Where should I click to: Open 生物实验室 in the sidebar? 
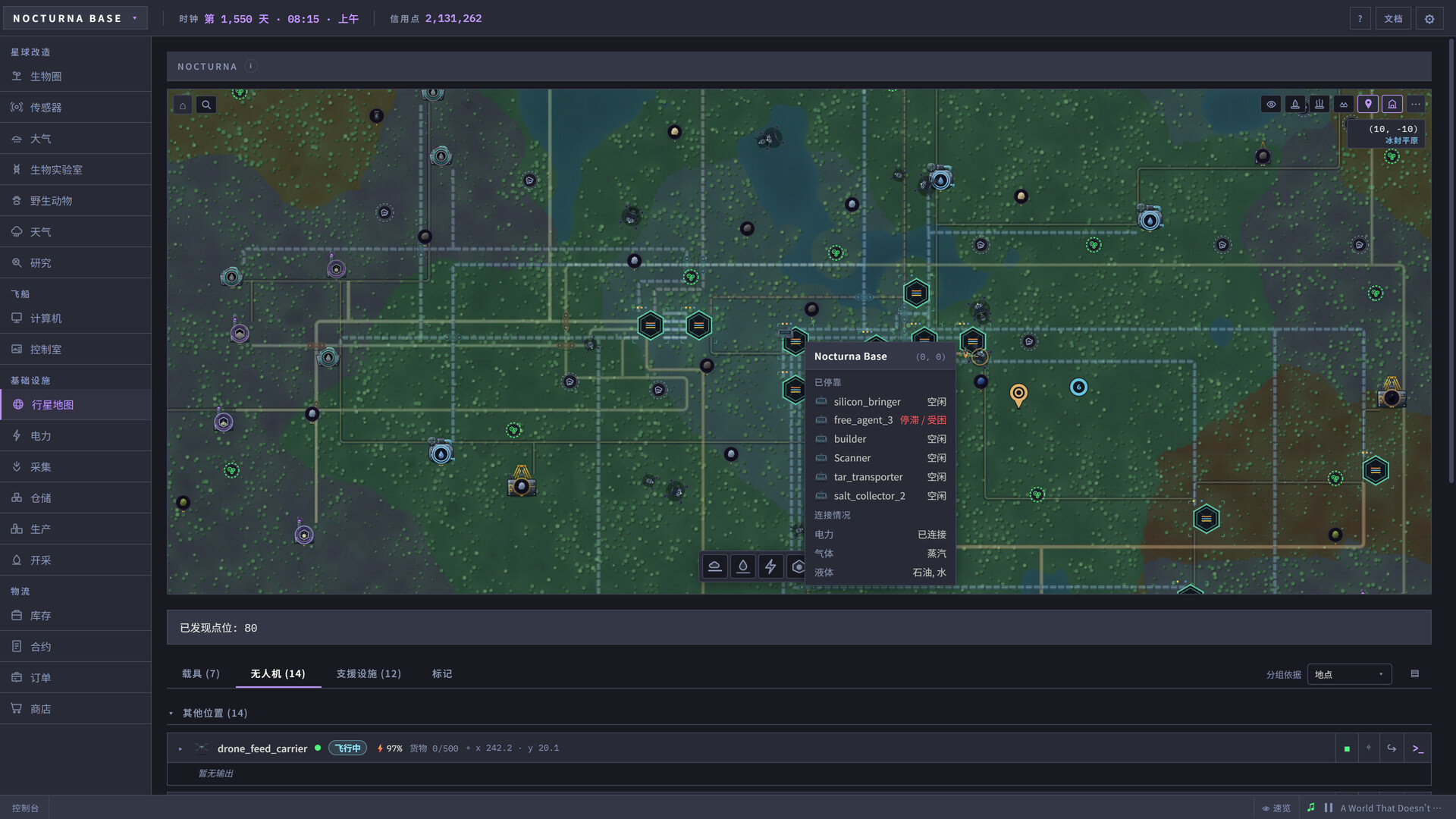pos(76,170)
